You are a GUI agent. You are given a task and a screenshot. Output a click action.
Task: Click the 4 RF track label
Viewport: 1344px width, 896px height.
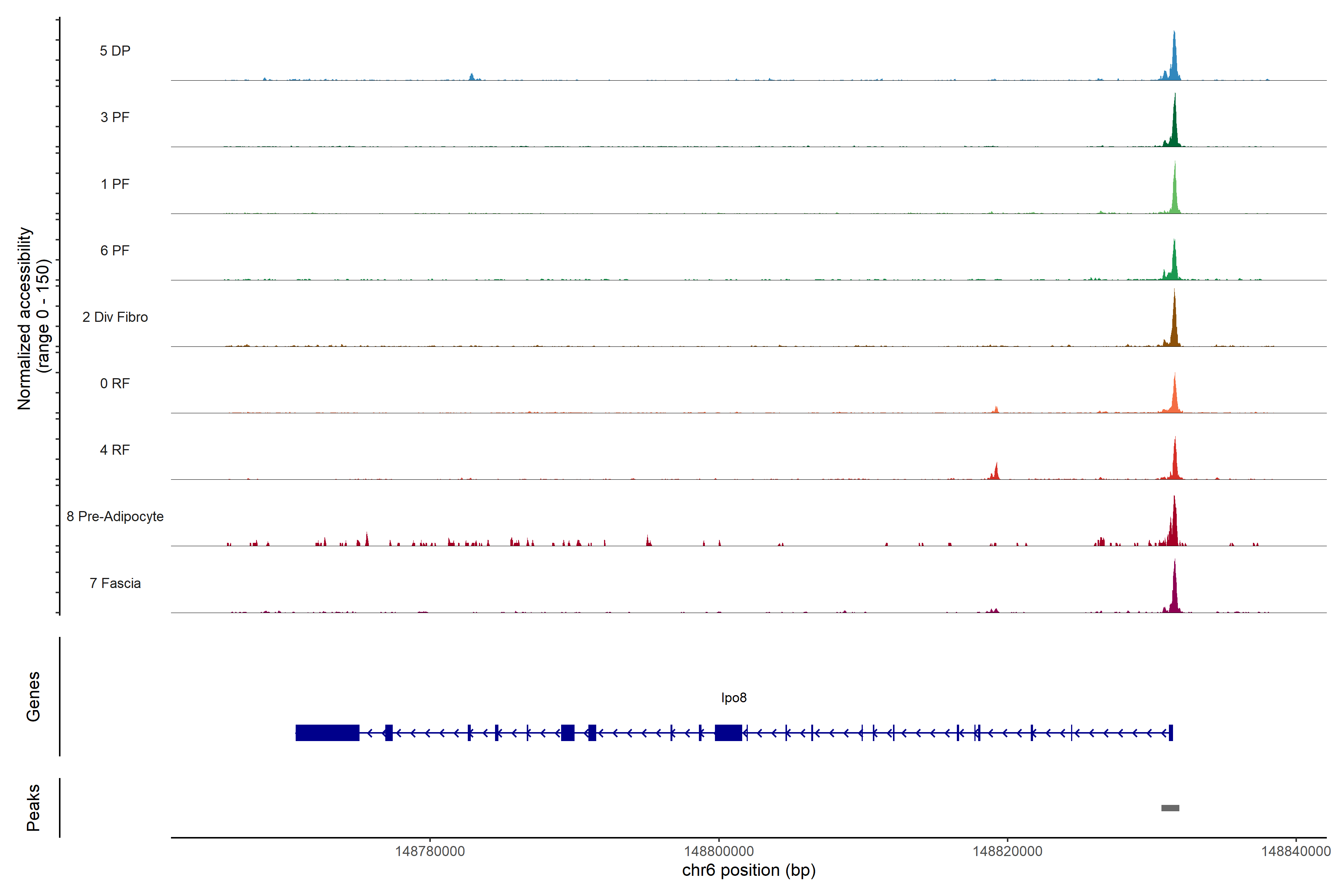115,450
